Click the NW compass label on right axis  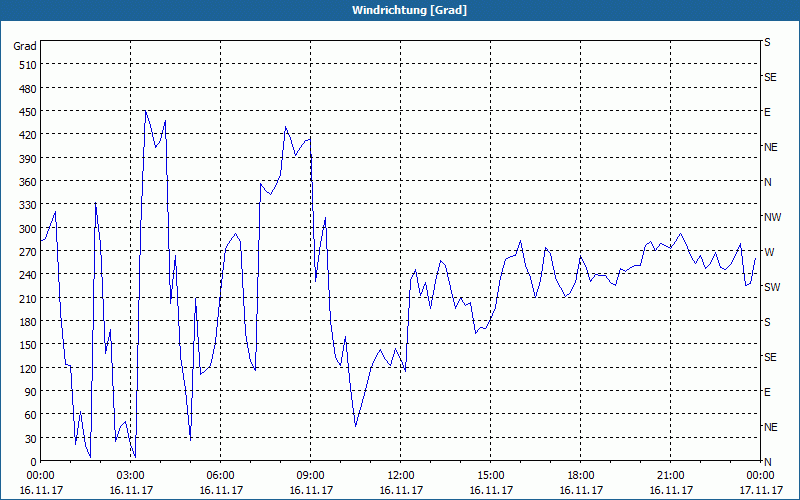772,217
